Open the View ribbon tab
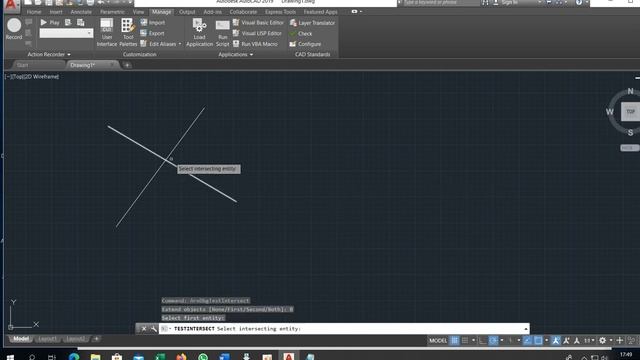The image size is (640, 360). pos(138,12)
